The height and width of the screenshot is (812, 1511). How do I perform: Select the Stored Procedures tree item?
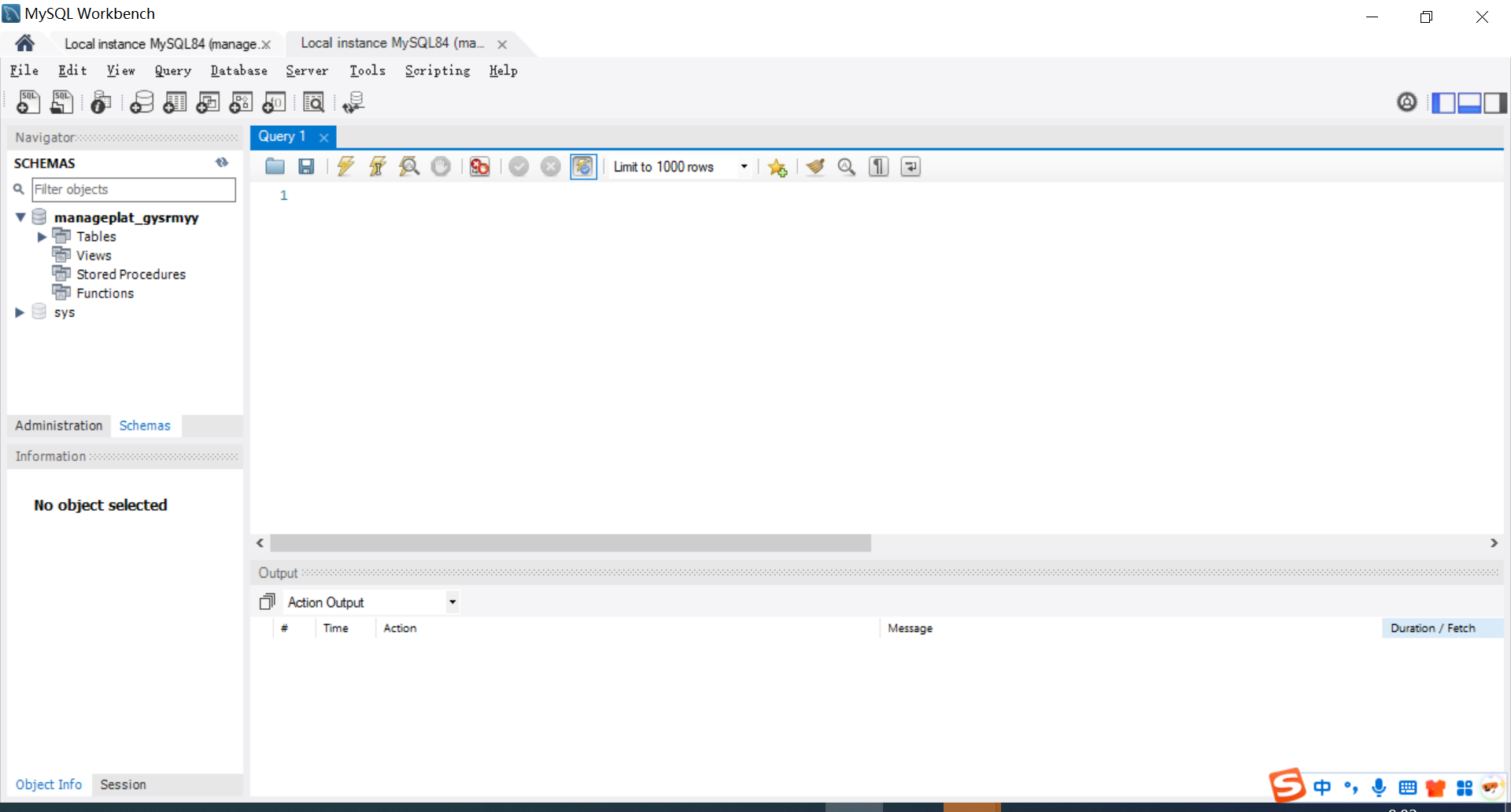click(131, 274)
